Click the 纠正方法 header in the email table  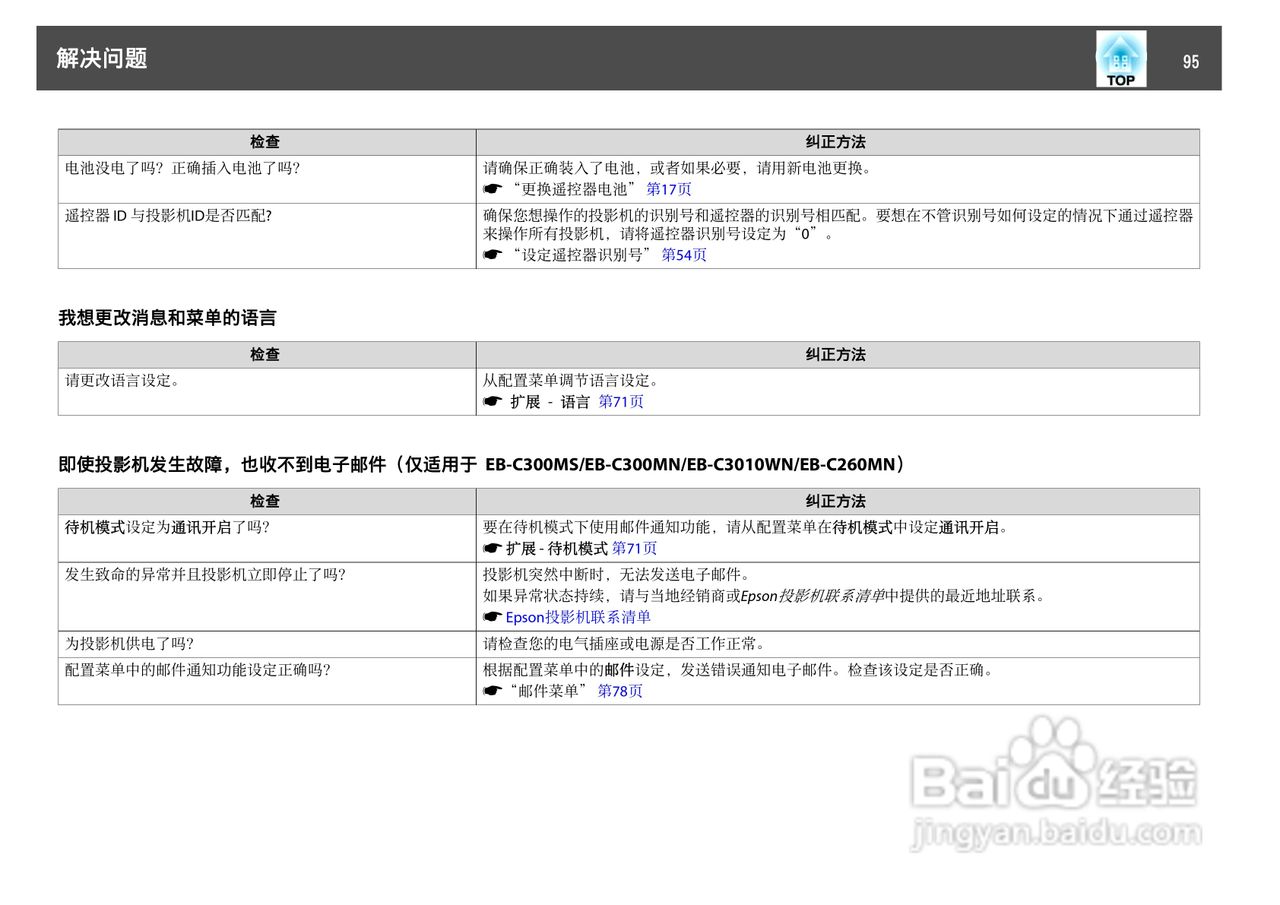coord(836,502)
